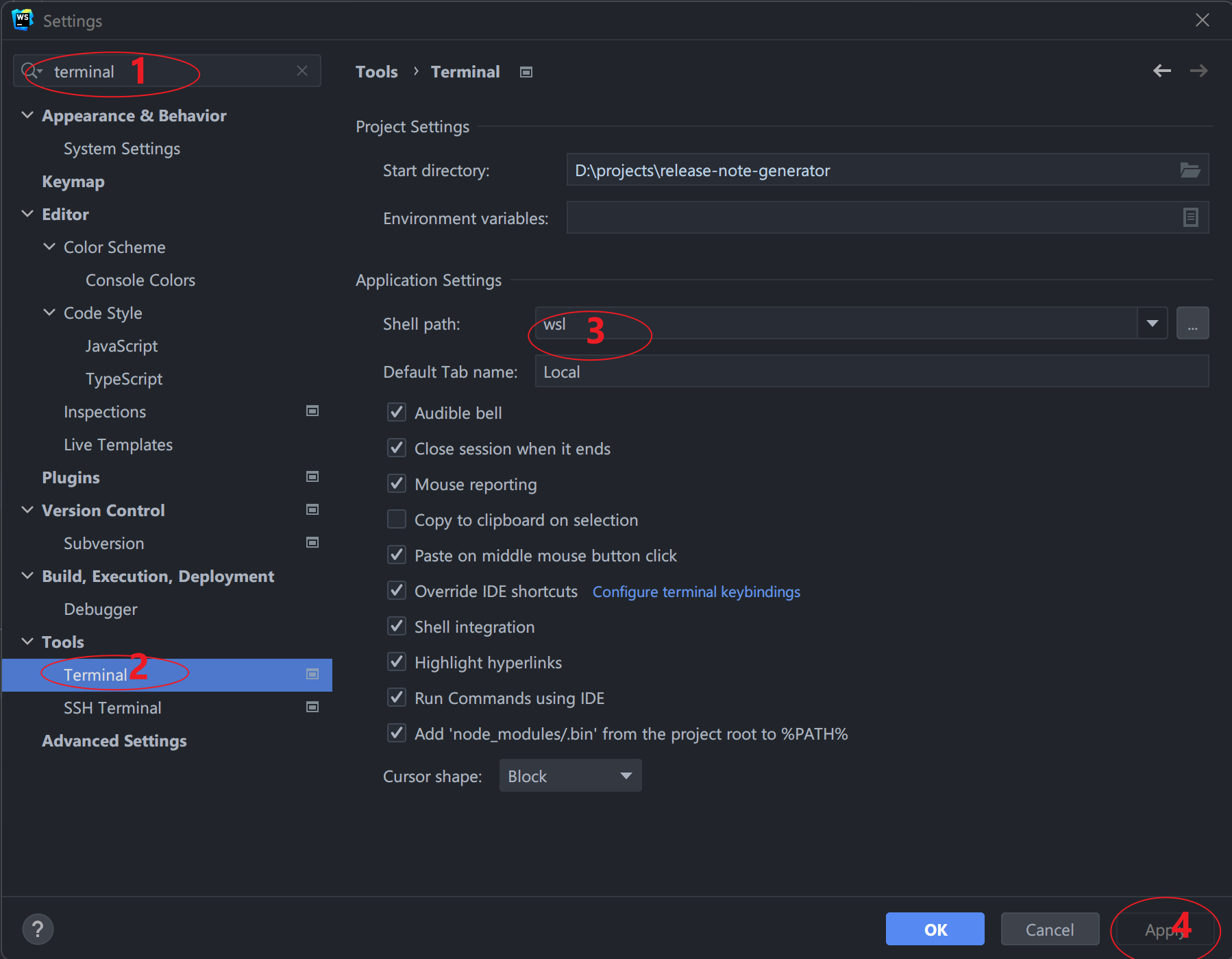1232x959 pixels.
Task: Browse for shell path with ellipsis button
Action: [1192, 324]
